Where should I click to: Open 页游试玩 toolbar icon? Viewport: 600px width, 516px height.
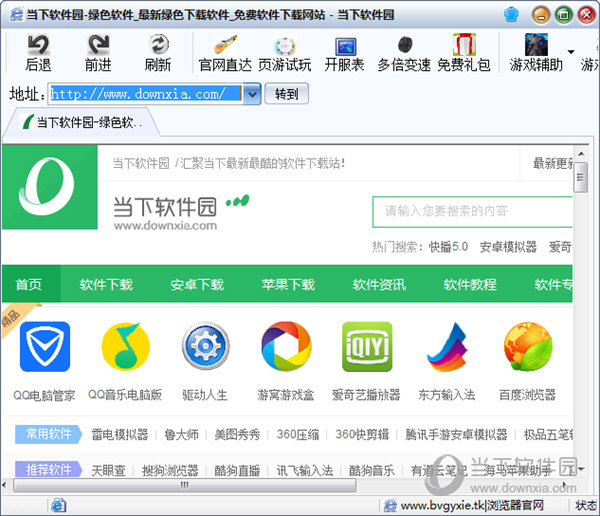[285, 45]
